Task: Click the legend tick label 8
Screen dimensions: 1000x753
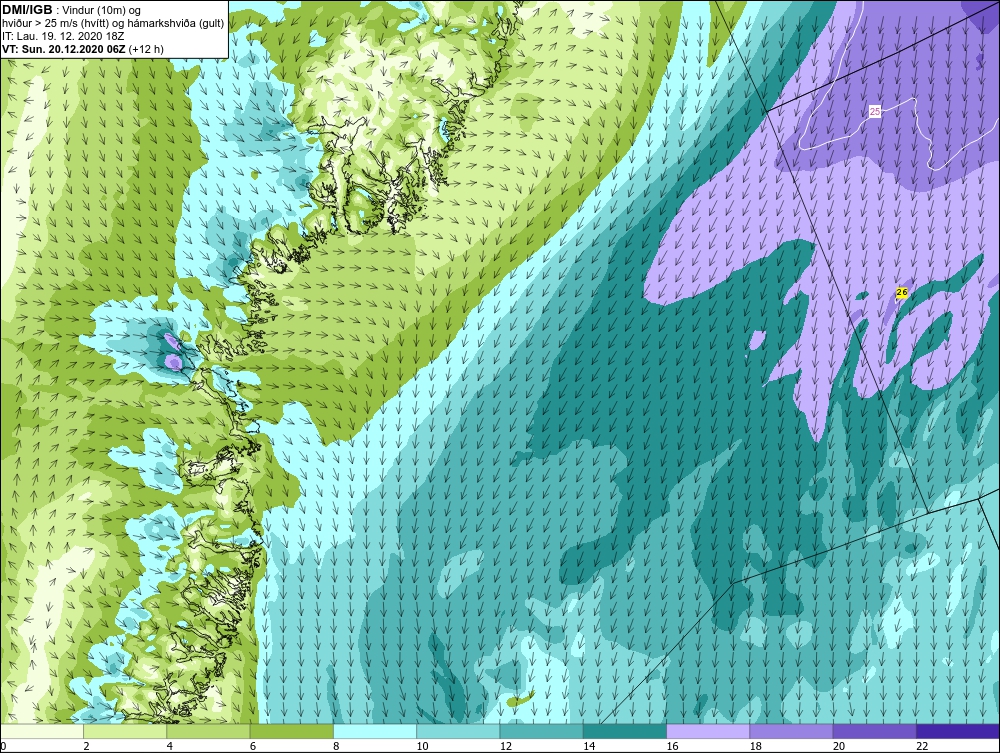Action: [336, 747]
